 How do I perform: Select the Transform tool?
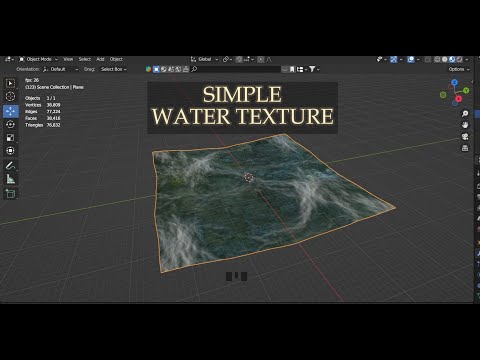click(x=10, y=151)
